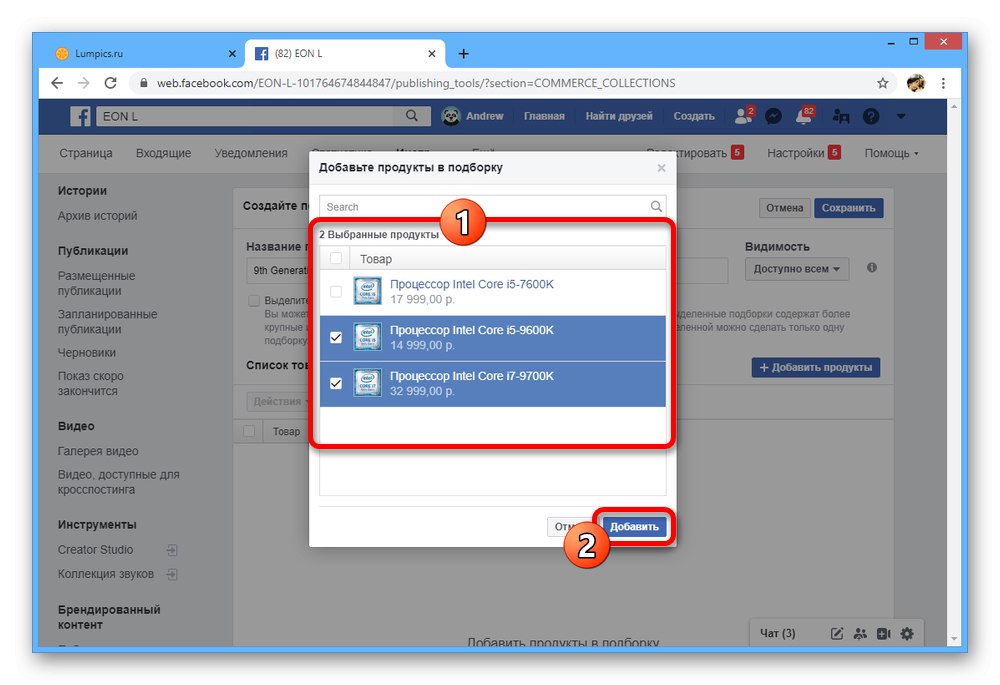This screenshot has width=1000, height=685.
Task: Close the Lumpics.ru tab
Action: 232,54
